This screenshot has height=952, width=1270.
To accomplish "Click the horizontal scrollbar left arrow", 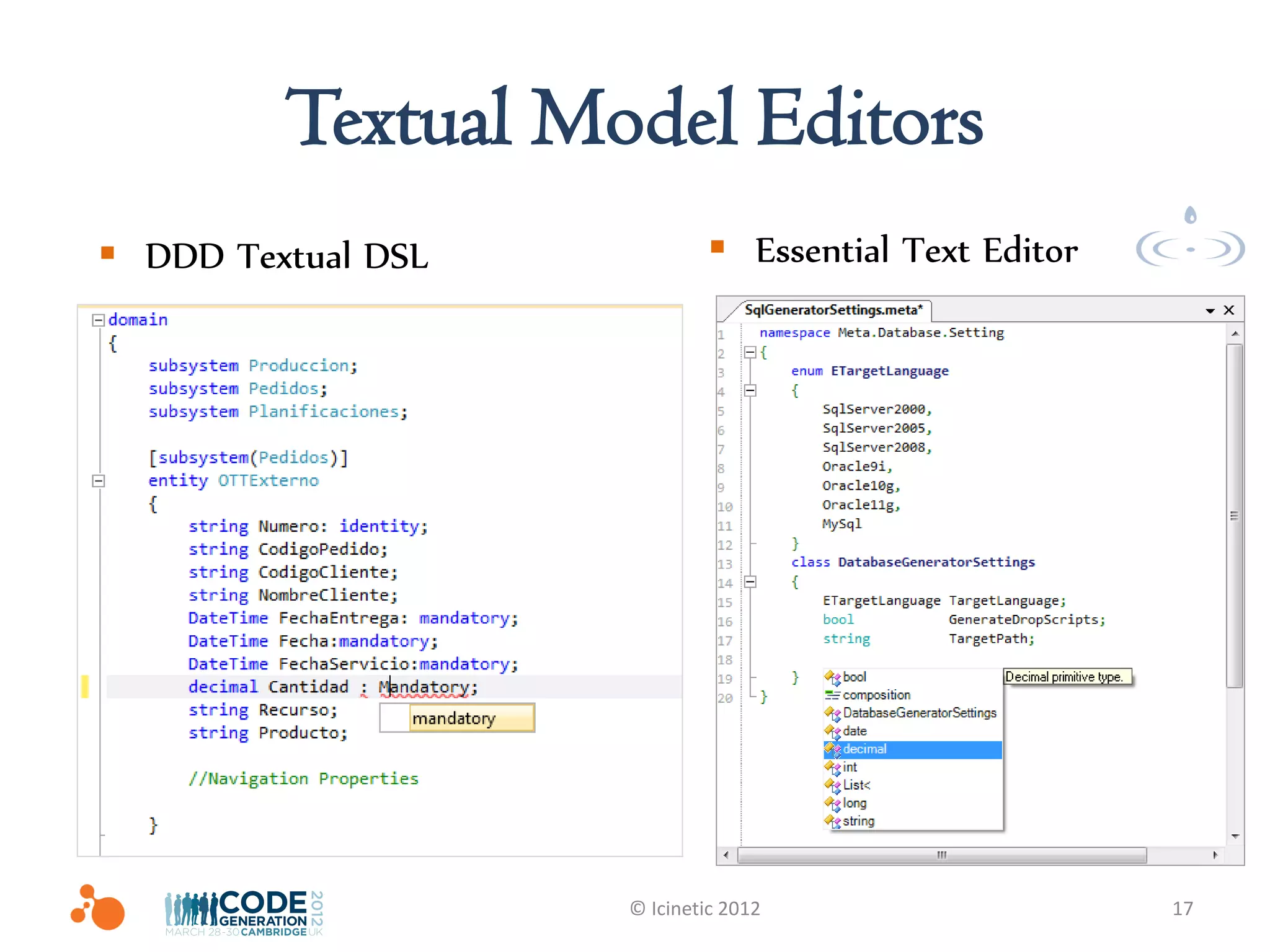I will click(x=726, y=855).
